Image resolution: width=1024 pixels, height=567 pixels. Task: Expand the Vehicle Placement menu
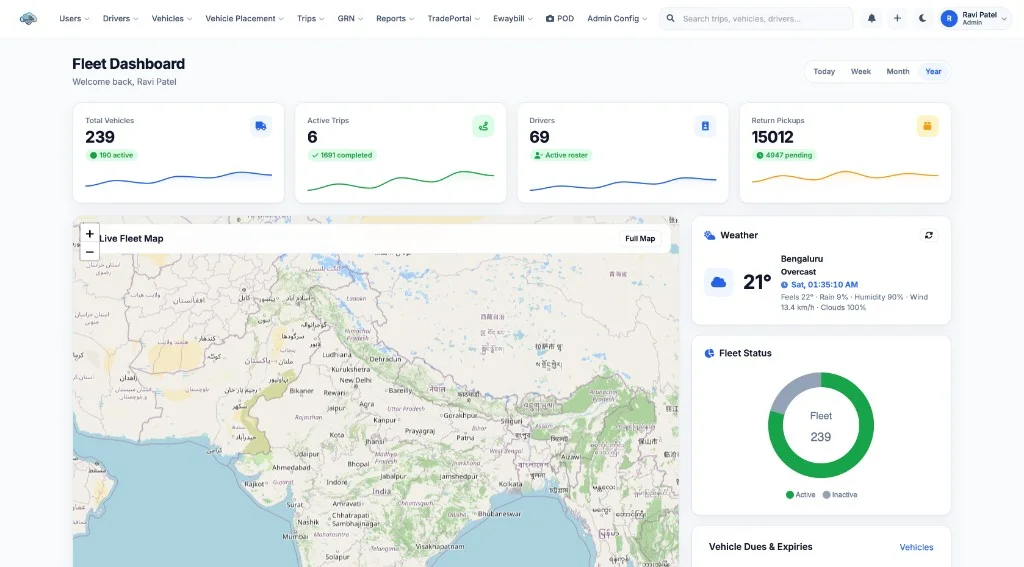click(x=244, y=18)
